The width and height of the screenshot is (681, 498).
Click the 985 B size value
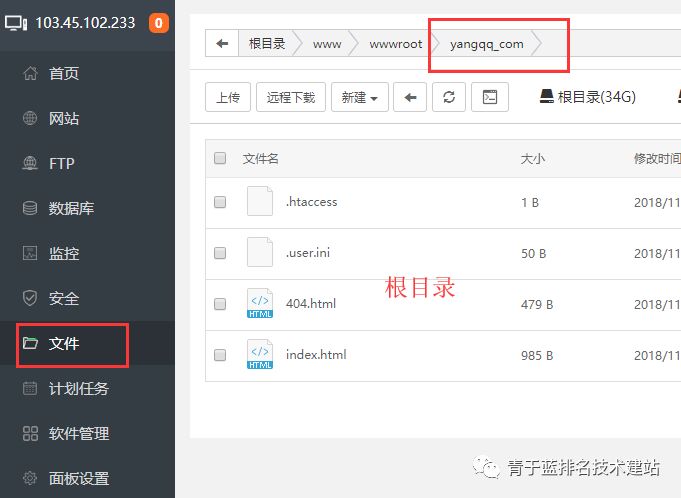(x=537, y=356)
